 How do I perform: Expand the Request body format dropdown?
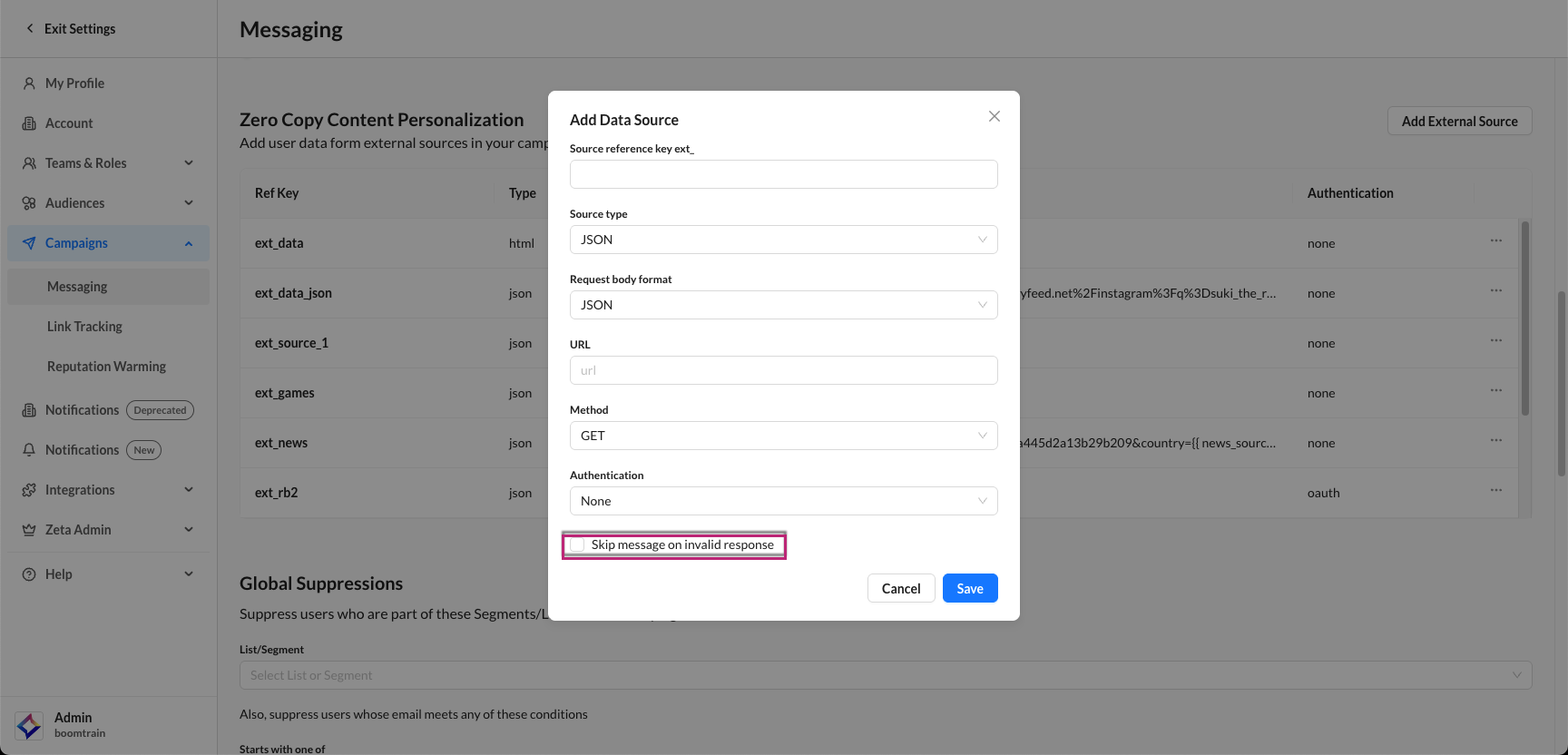pos(783,305)
